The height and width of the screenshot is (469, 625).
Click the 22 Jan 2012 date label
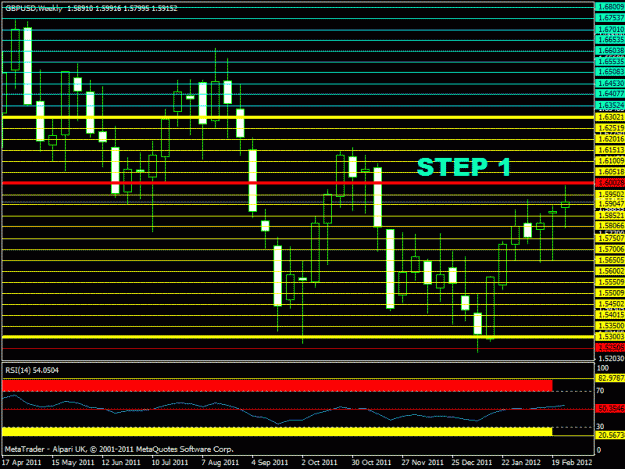521,463
